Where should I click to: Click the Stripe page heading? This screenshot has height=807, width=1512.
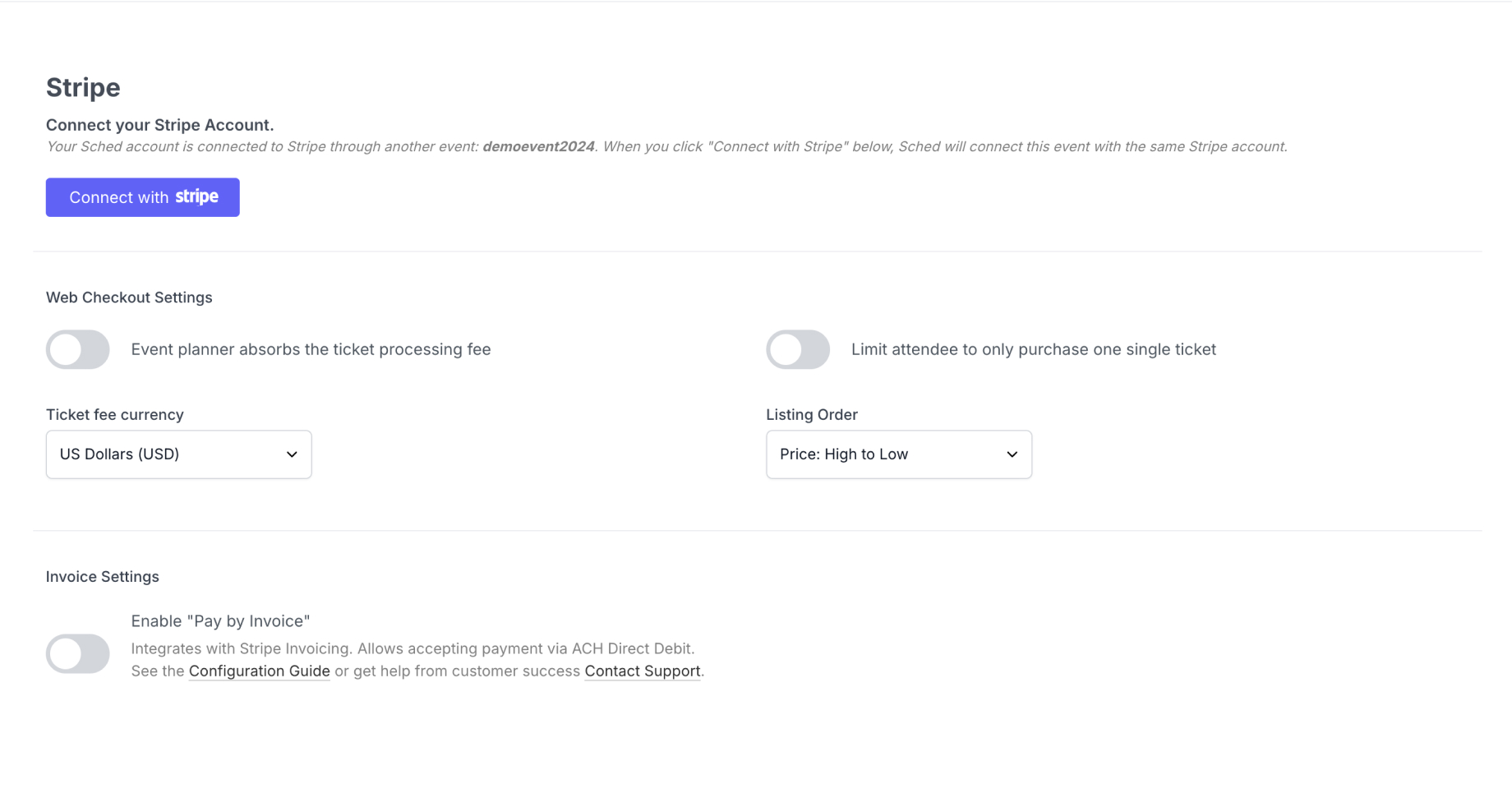click(83, 87)
